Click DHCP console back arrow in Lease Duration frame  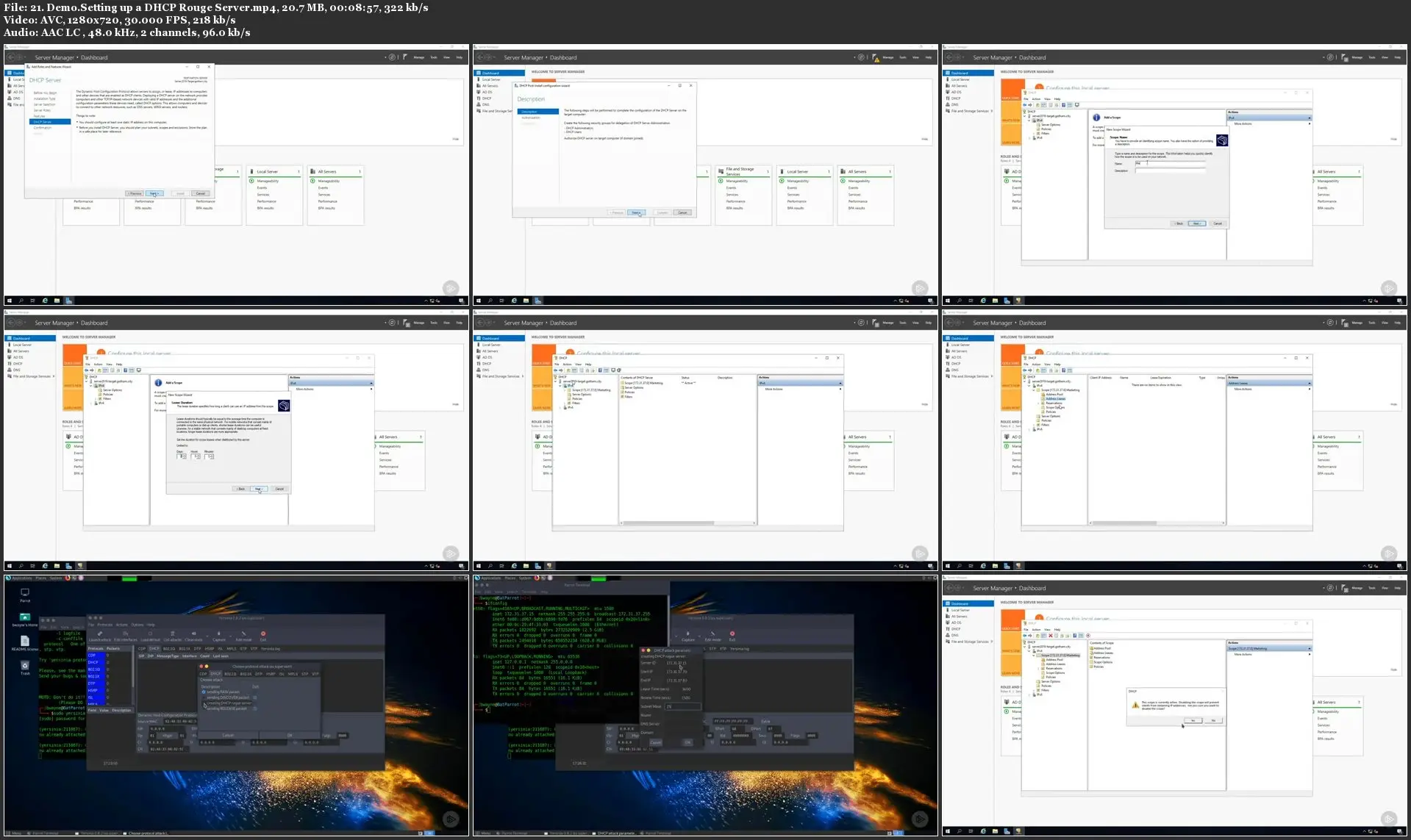88,370
